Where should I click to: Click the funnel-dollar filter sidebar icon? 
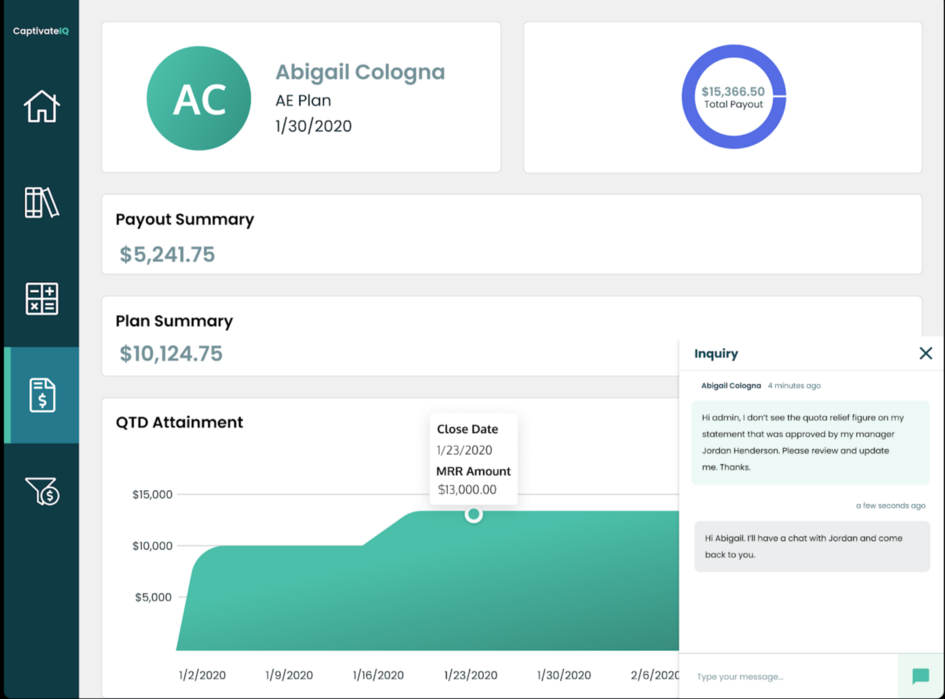[x=41, y=491]
